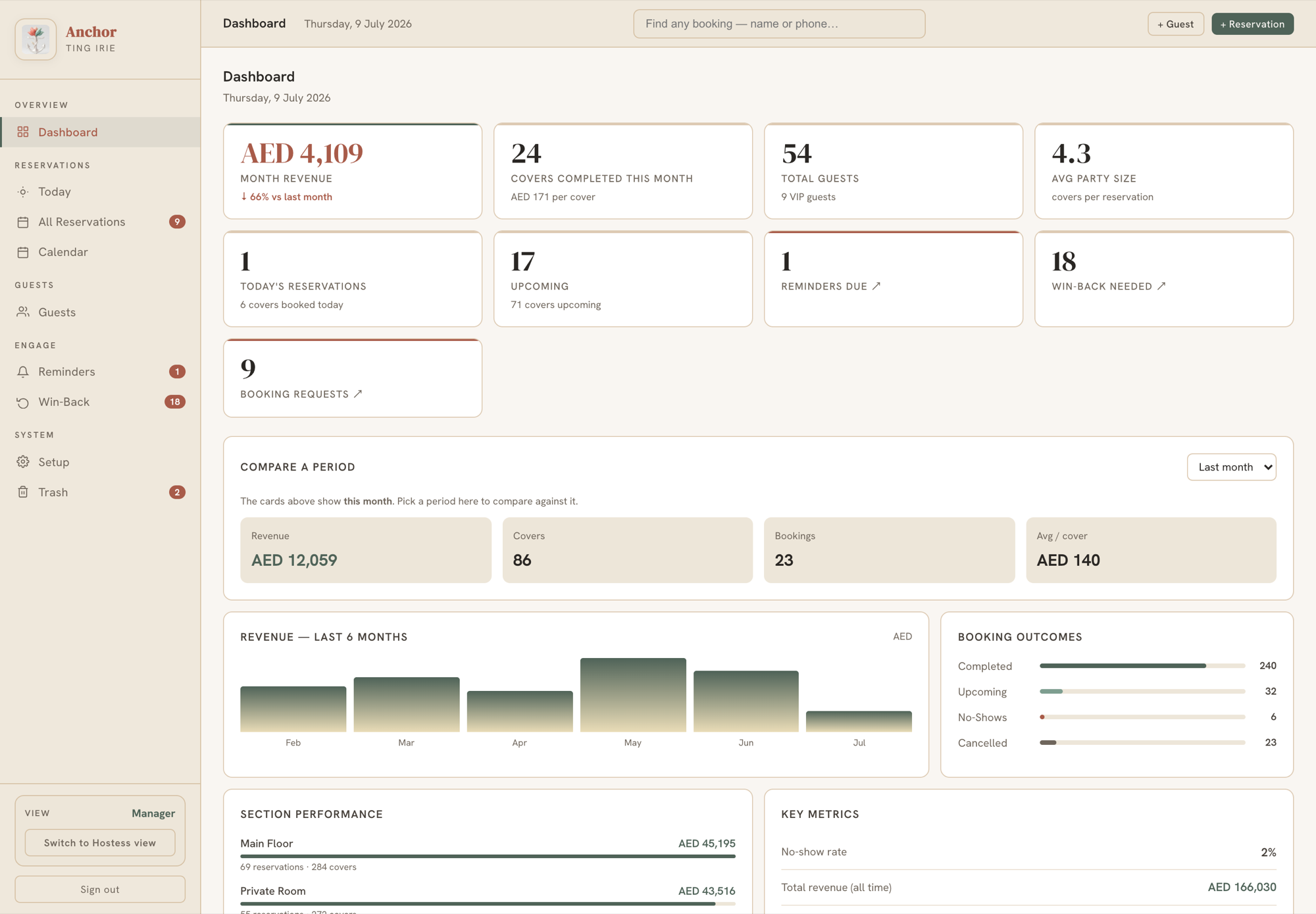
Task: Click the No-show rate metric row
Action: pos(1028,852)
